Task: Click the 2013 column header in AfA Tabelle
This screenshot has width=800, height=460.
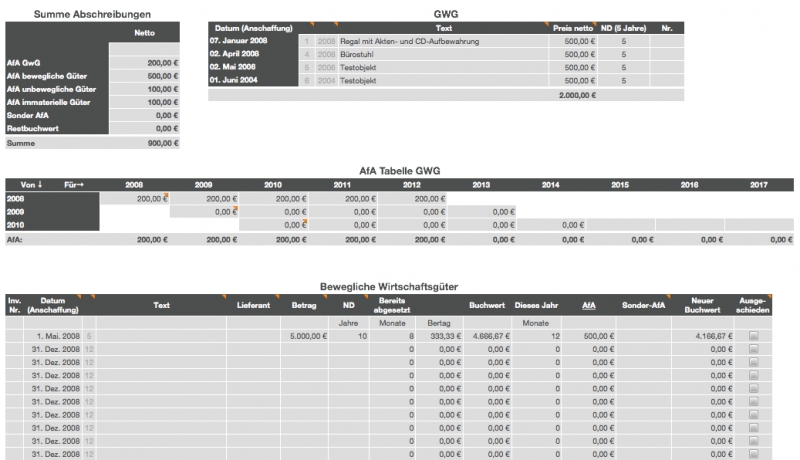Action: [479, 185]
